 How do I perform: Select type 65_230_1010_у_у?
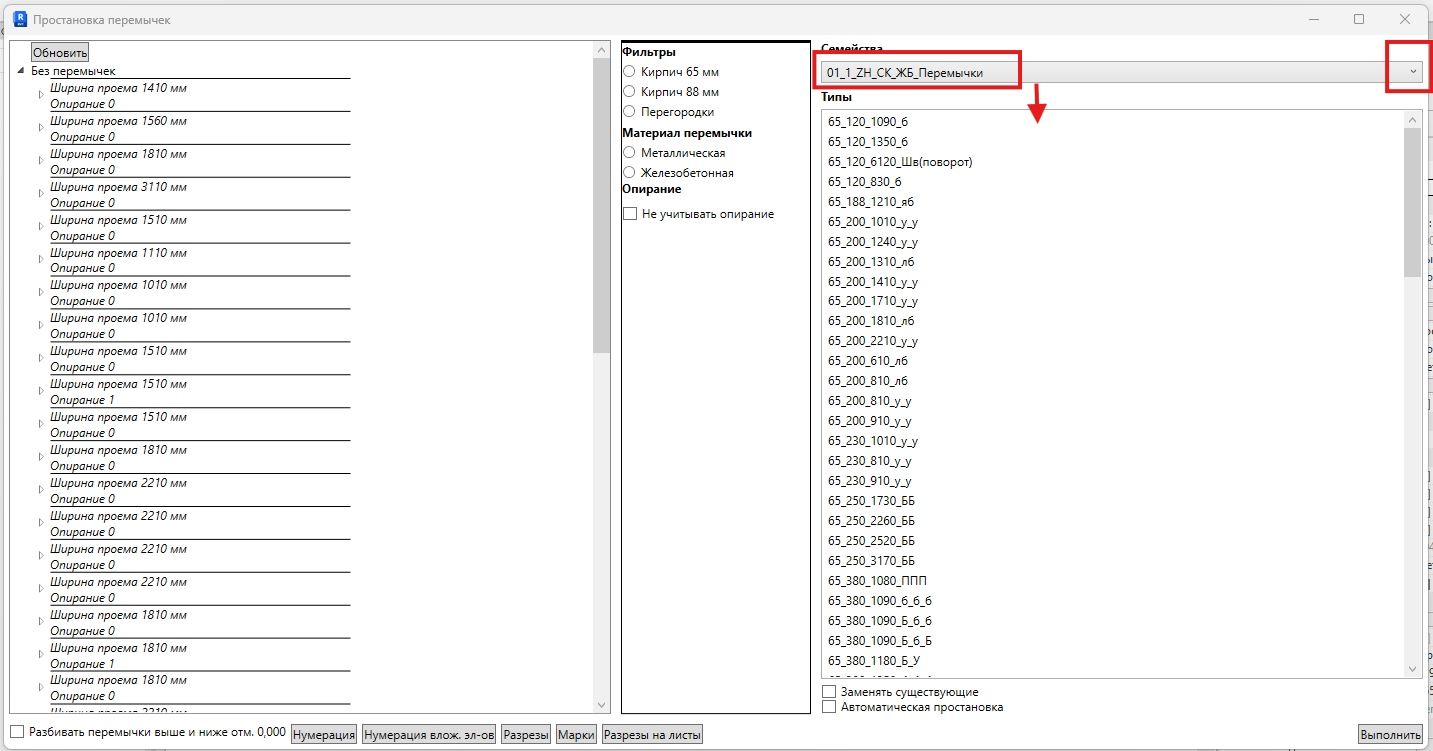(873, 441)
